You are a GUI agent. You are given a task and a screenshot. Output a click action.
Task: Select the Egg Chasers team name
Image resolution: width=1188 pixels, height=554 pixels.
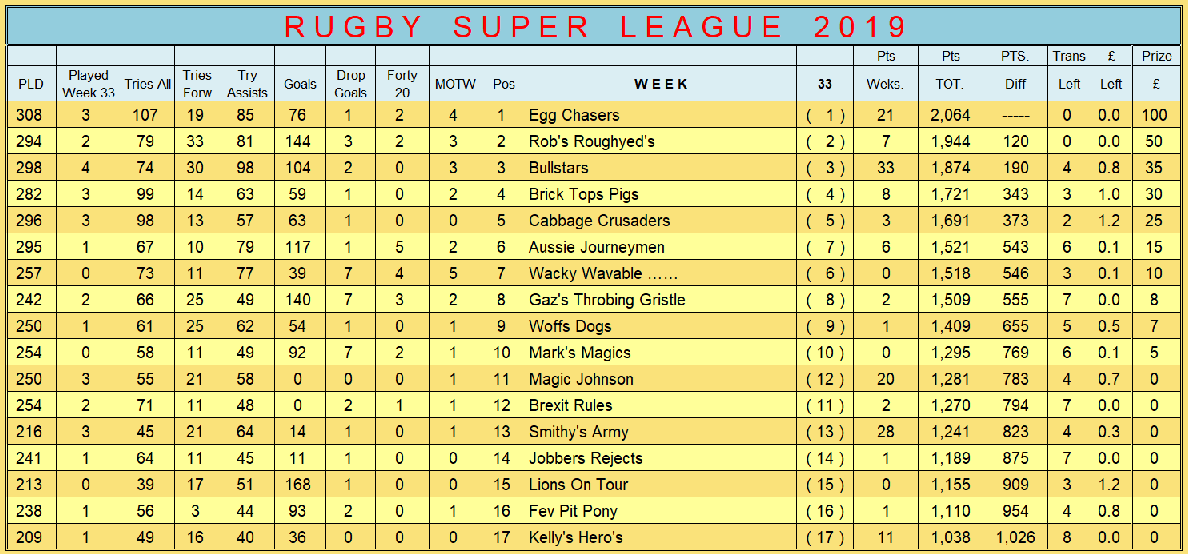574,115
